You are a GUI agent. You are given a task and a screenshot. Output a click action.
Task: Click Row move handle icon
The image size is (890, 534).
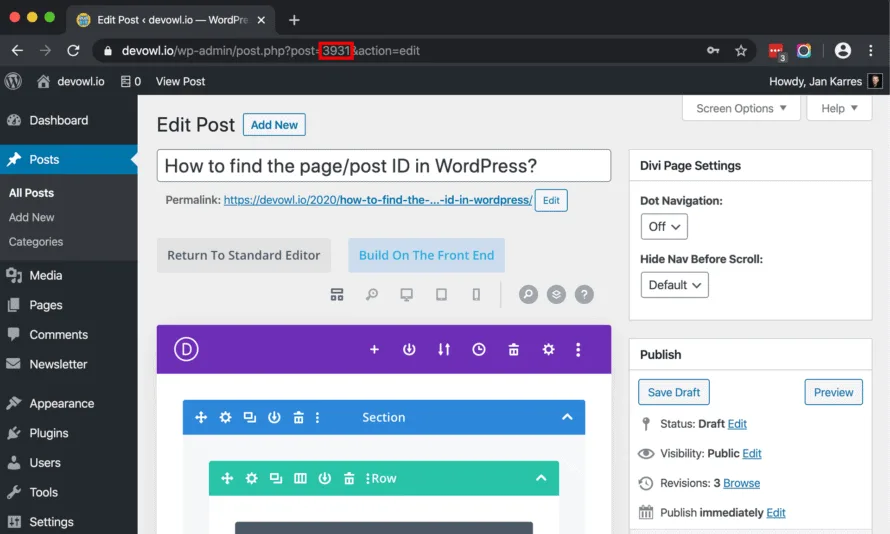227,478
